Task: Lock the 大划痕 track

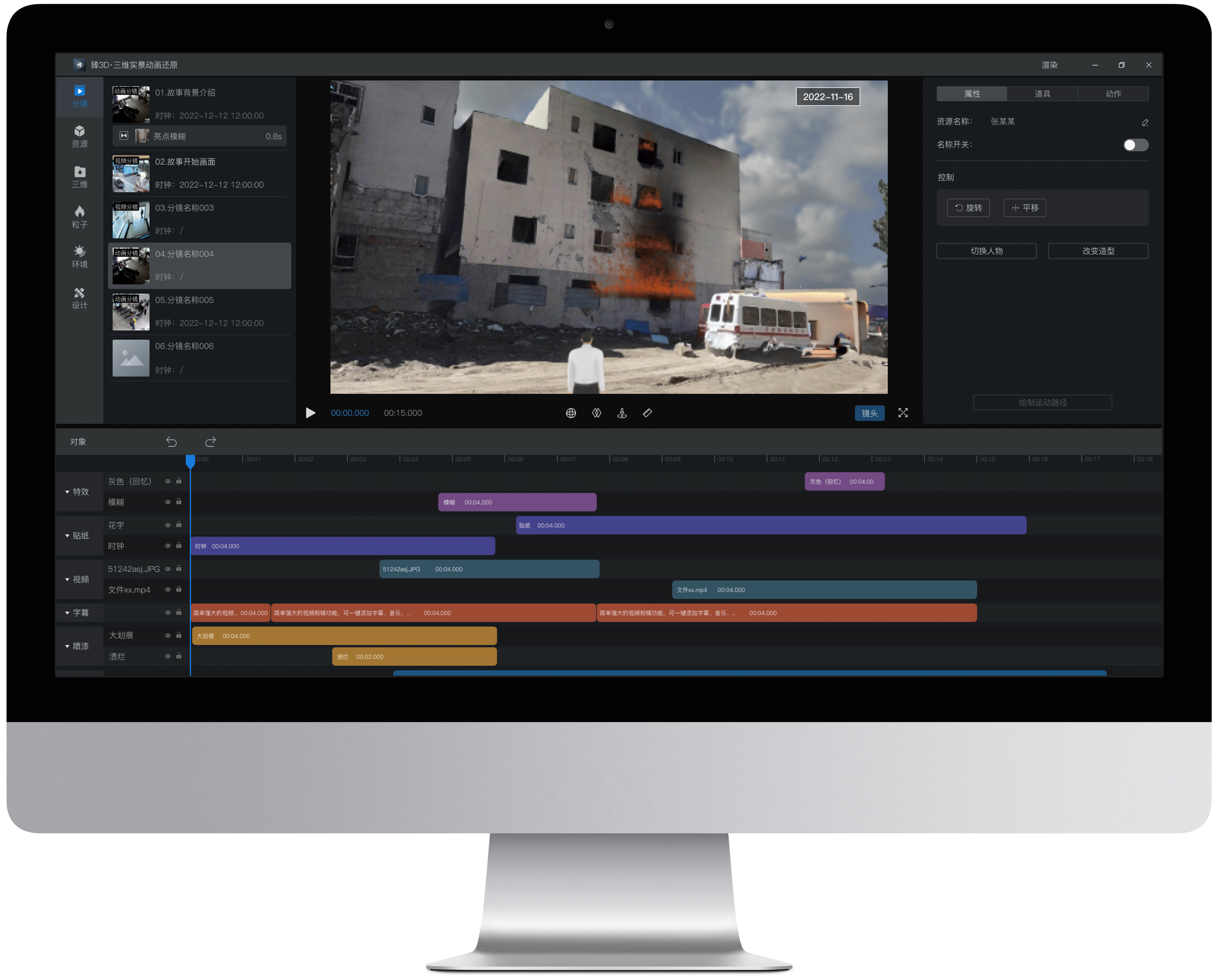Action: click(179, 635)
